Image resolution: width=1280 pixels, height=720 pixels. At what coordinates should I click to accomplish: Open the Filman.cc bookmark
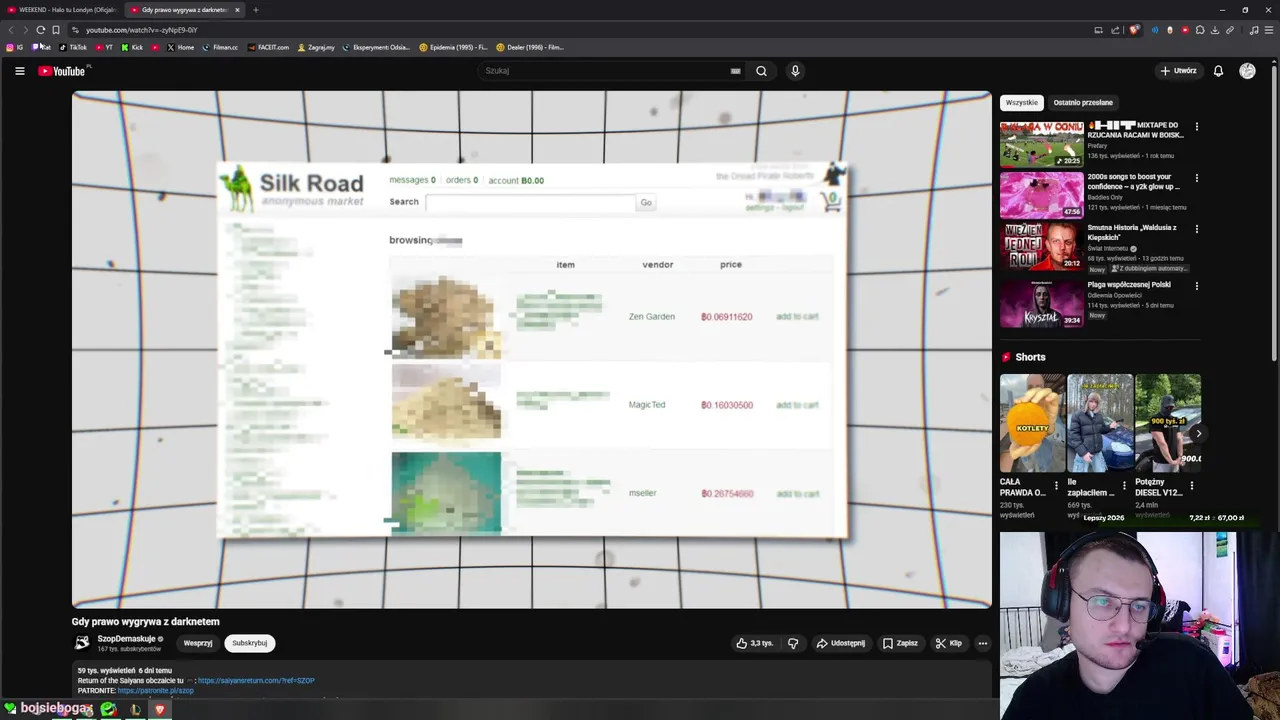click(220, 47)
